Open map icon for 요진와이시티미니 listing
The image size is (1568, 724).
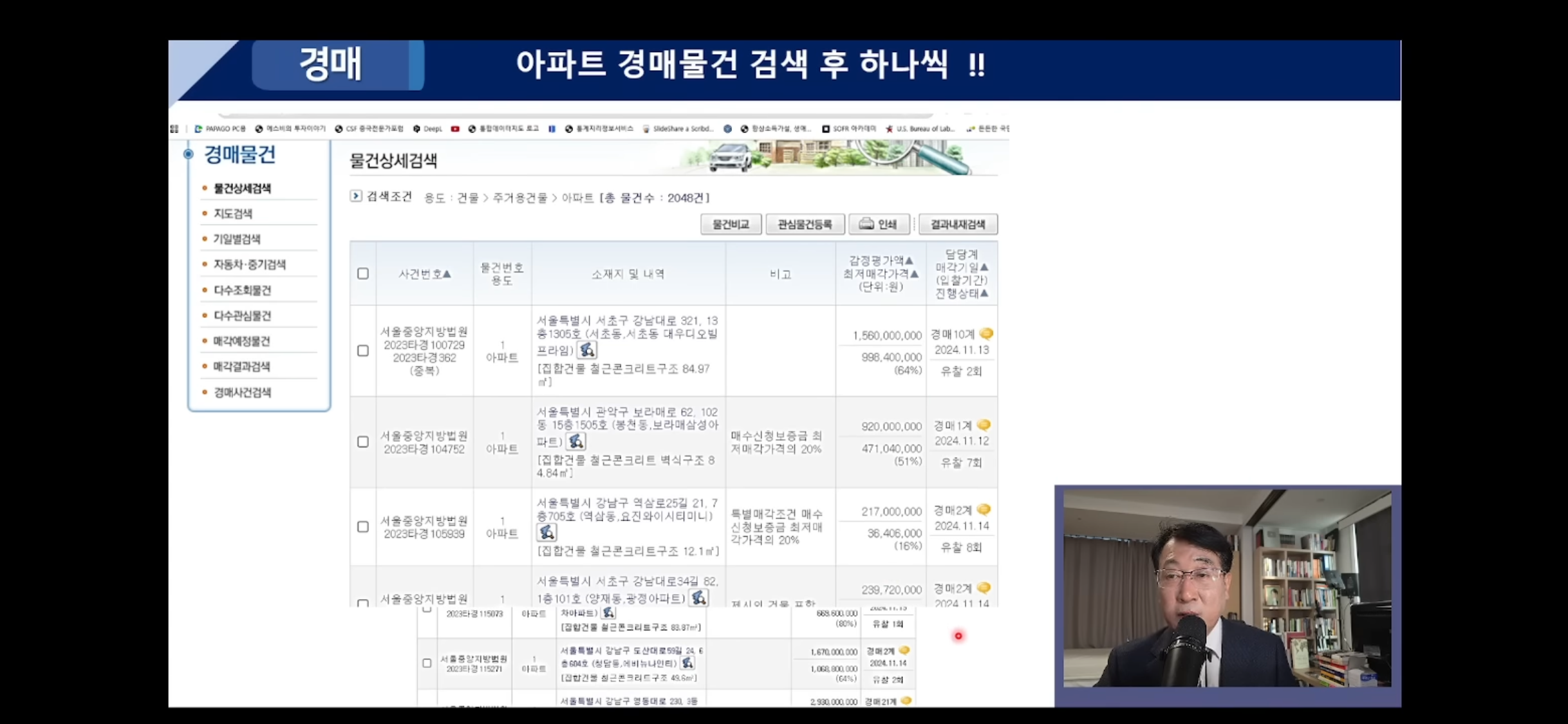546,532
